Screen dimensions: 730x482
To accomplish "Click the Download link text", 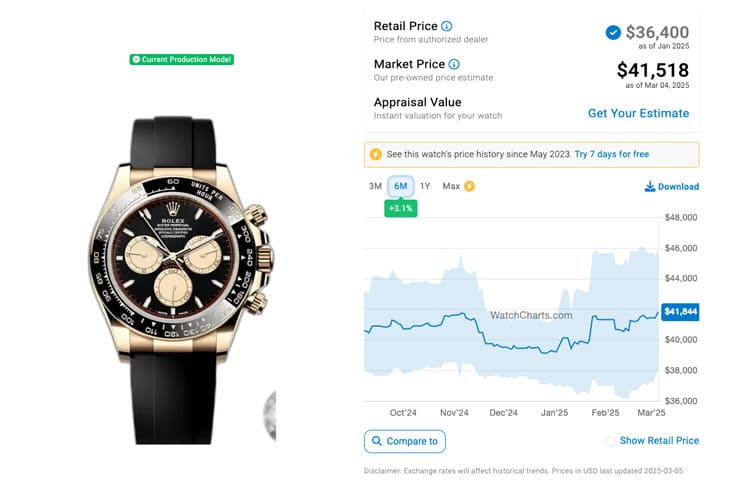I will pyautogui.click(x=678, y=187).
